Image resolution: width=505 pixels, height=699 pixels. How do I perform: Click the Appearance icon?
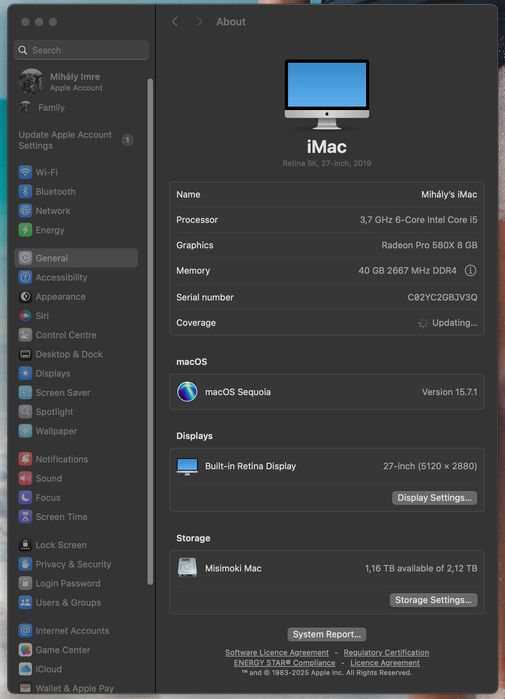pyautogui.click(x=25, y=296)
